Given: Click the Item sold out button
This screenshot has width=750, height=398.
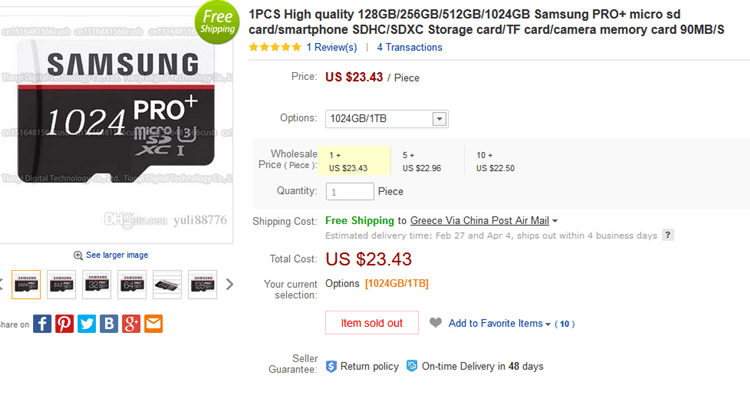Looking at the screenshot, I should (x=372, y=323).
